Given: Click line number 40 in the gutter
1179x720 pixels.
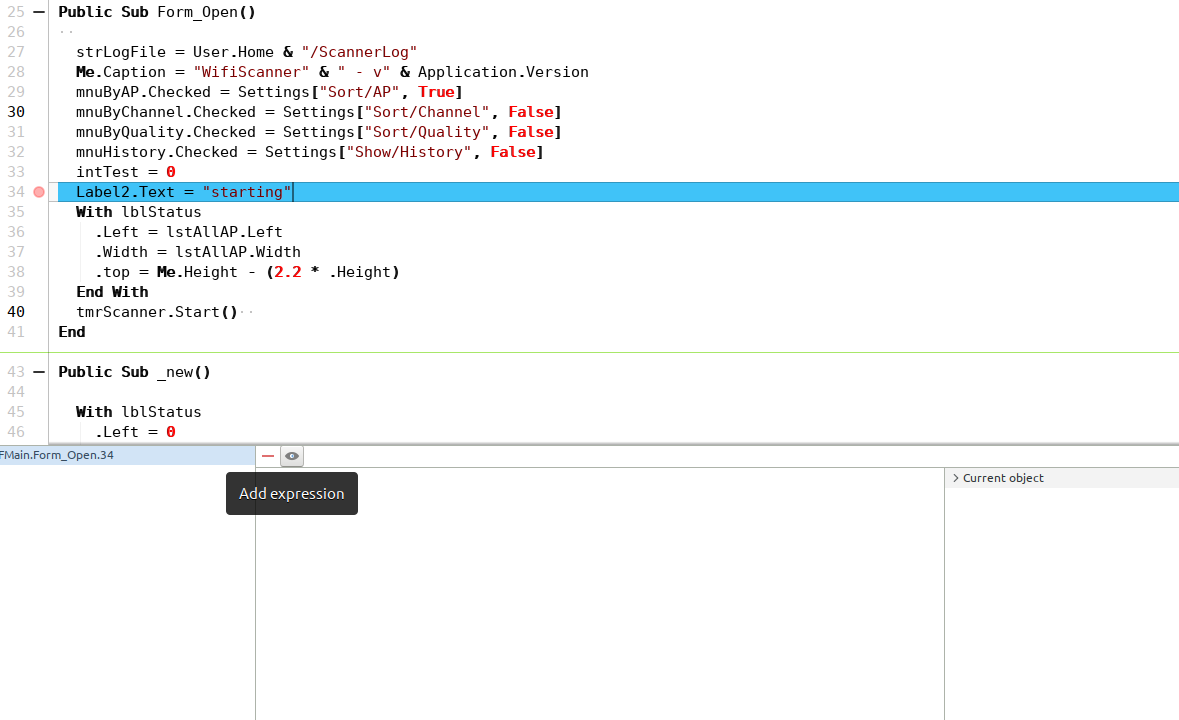Looking at the screenshot, I should [x=16, y=312].
